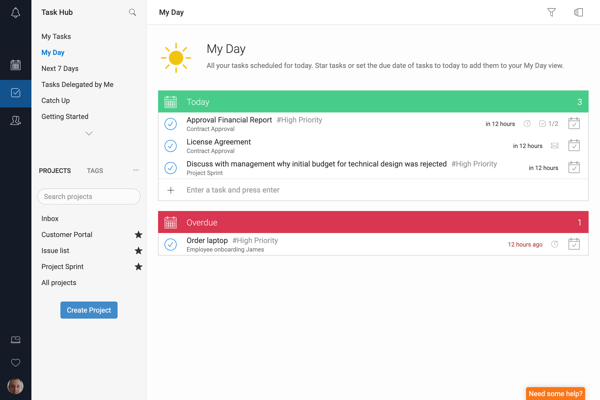
Task: Mark Order laptop task complete
Action: [171, 244]
